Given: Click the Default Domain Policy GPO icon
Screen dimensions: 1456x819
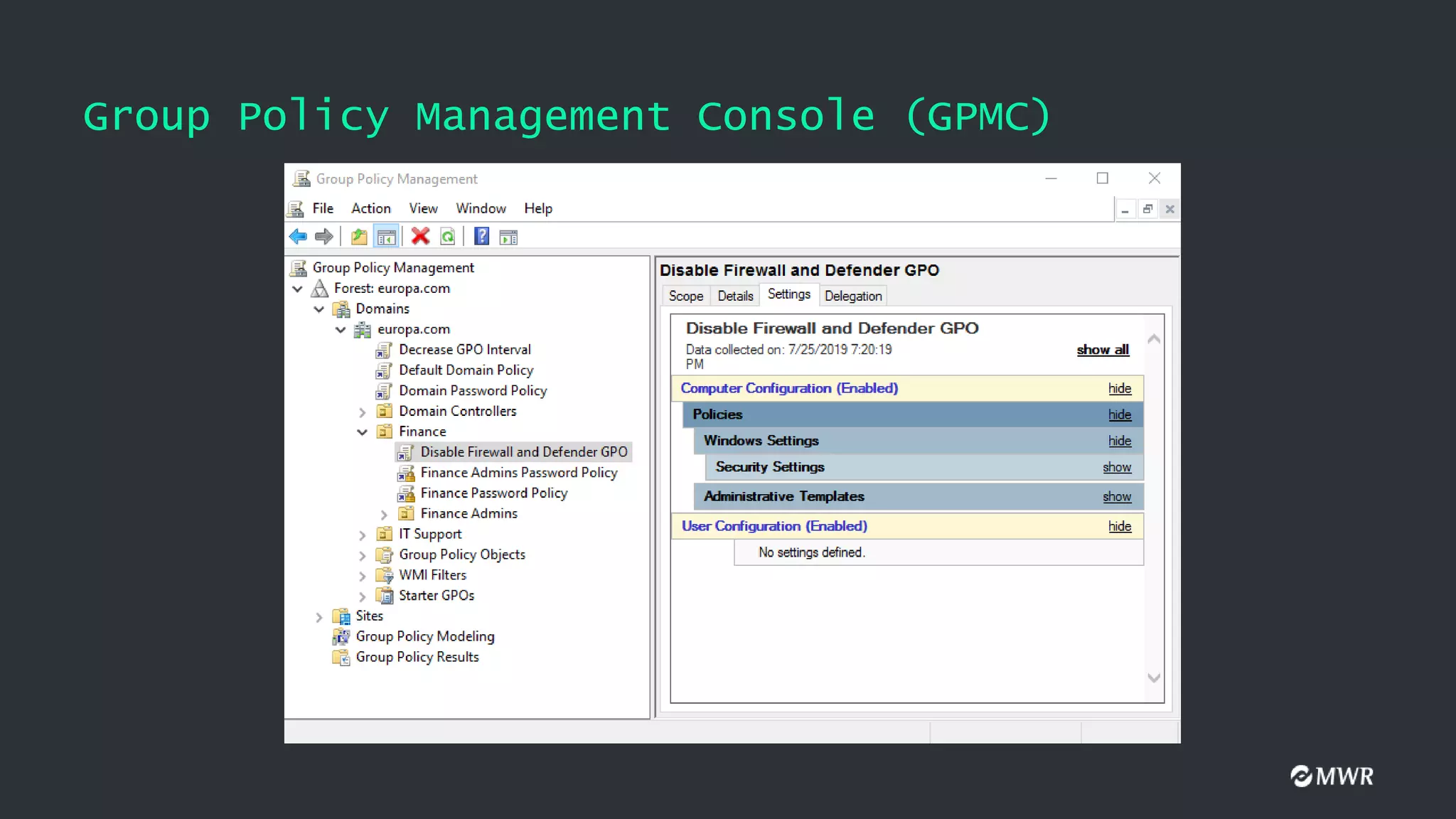Looking at the screenshot, I should (384, 370).
